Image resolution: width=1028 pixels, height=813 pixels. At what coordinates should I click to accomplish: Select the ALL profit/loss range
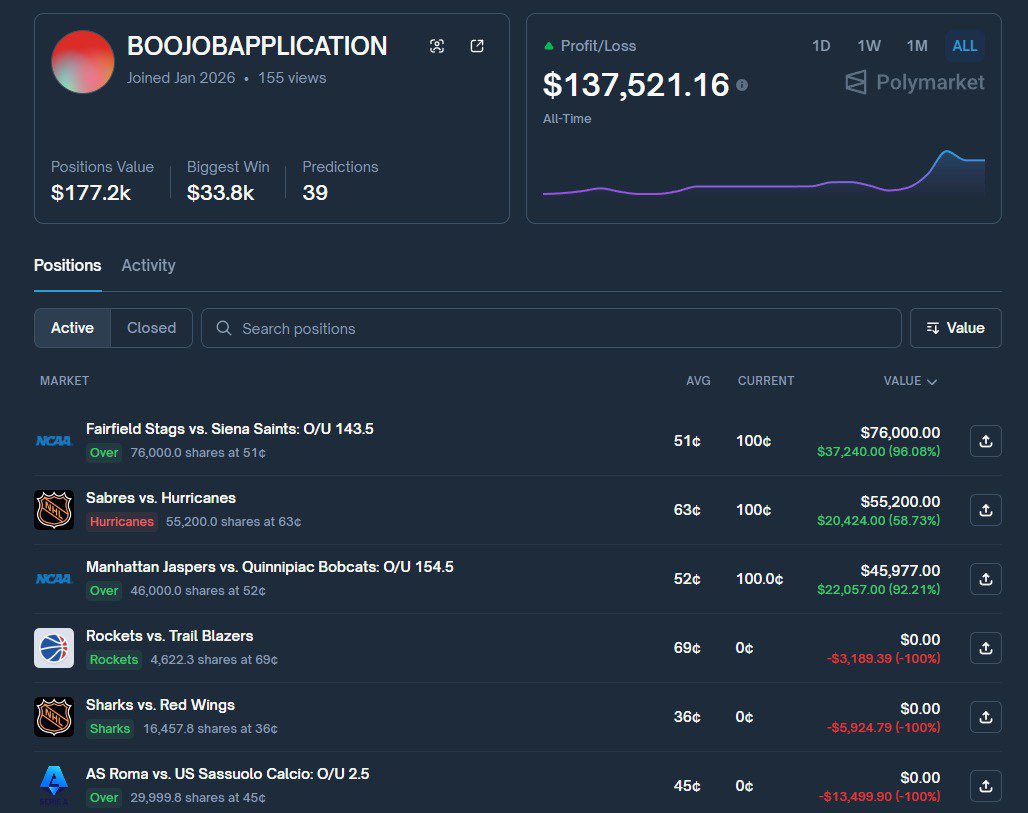point(964,46)
